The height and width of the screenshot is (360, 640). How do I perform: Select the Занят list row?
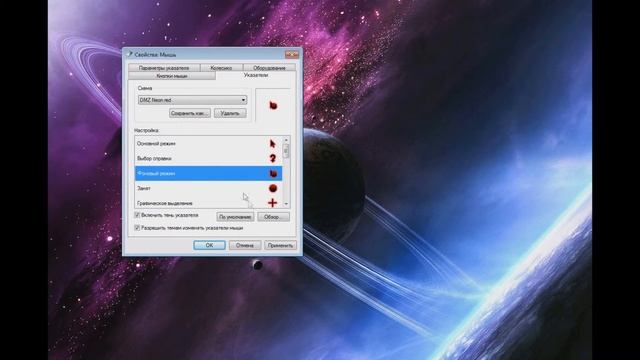pos(209,188)
